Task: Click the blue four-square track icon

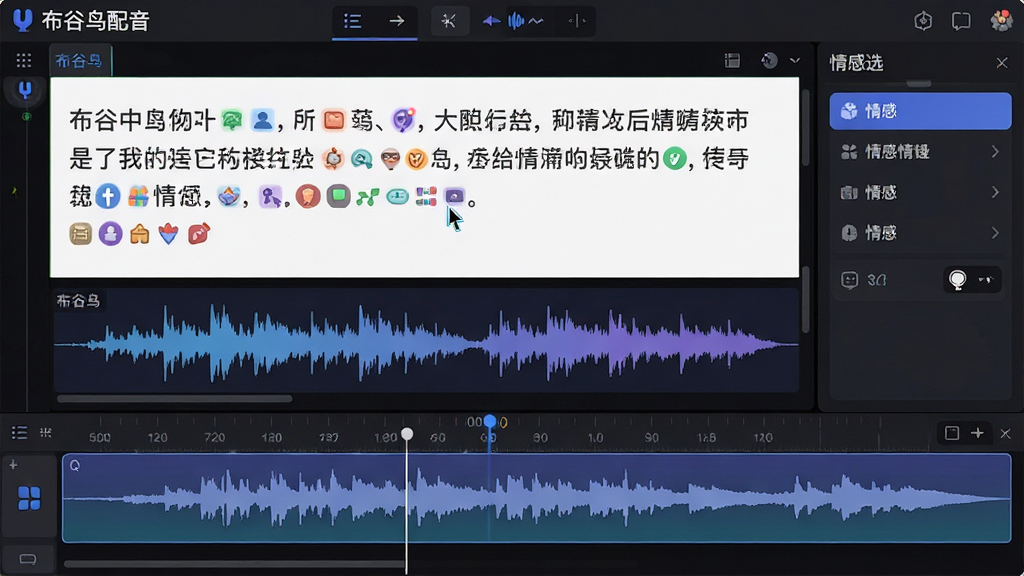Action: [29, 498]
